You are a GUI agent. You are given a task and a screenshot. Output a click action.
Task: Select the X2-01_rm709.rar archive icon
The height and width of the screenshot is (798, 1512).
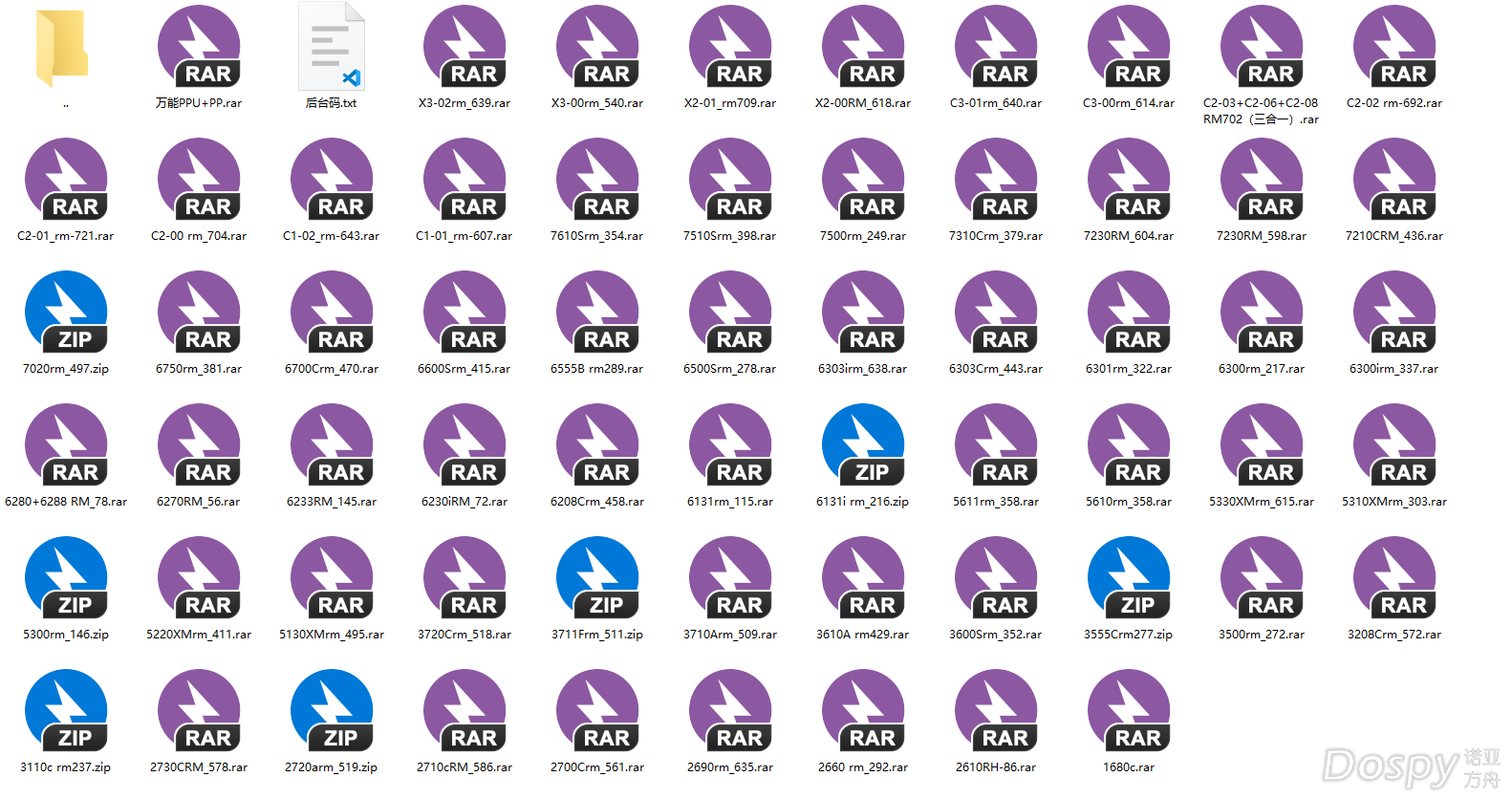(x=730, y=46)
